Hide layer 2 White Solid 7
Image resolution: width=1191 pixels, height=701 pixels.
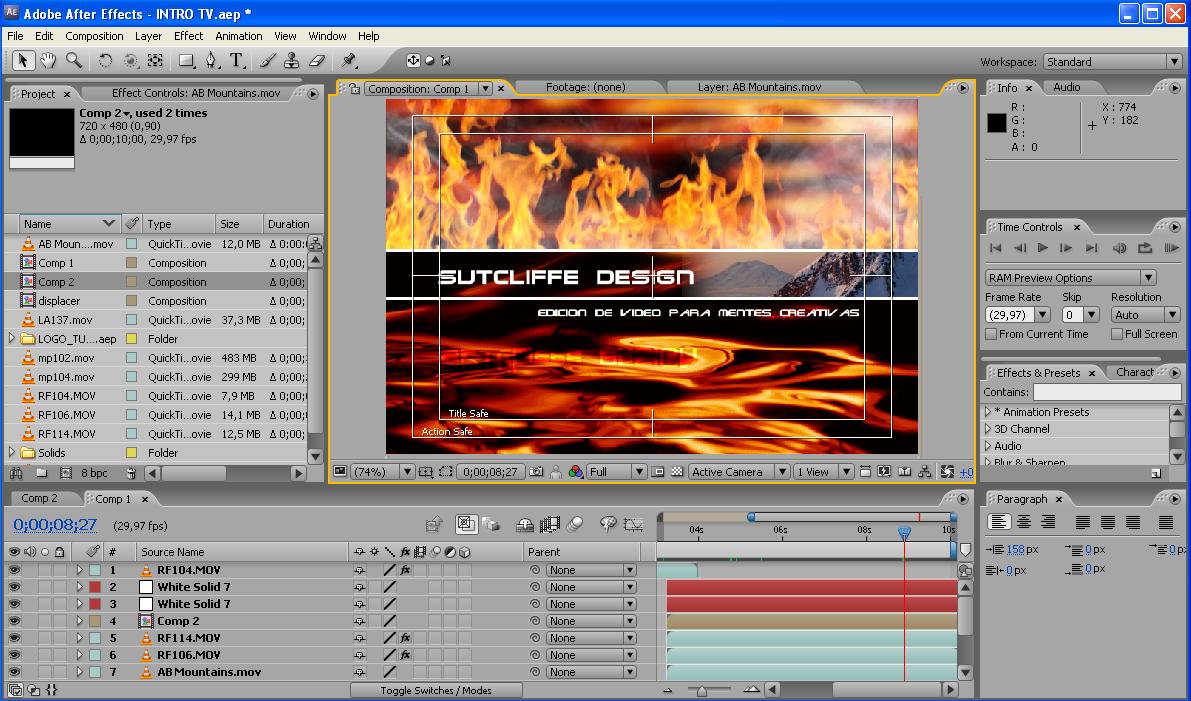tap(14, 586)
